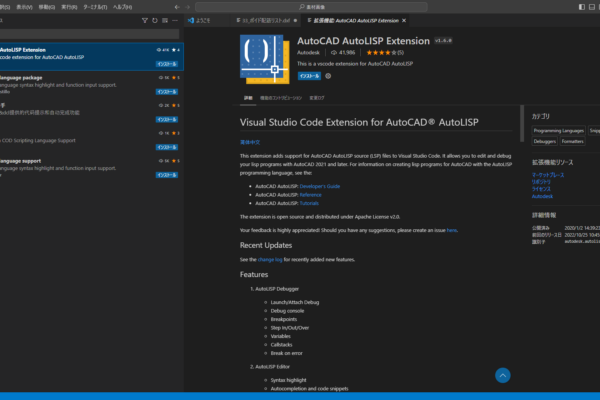
Task: Click the Autodesk publisher name
Action: (308, 53)
